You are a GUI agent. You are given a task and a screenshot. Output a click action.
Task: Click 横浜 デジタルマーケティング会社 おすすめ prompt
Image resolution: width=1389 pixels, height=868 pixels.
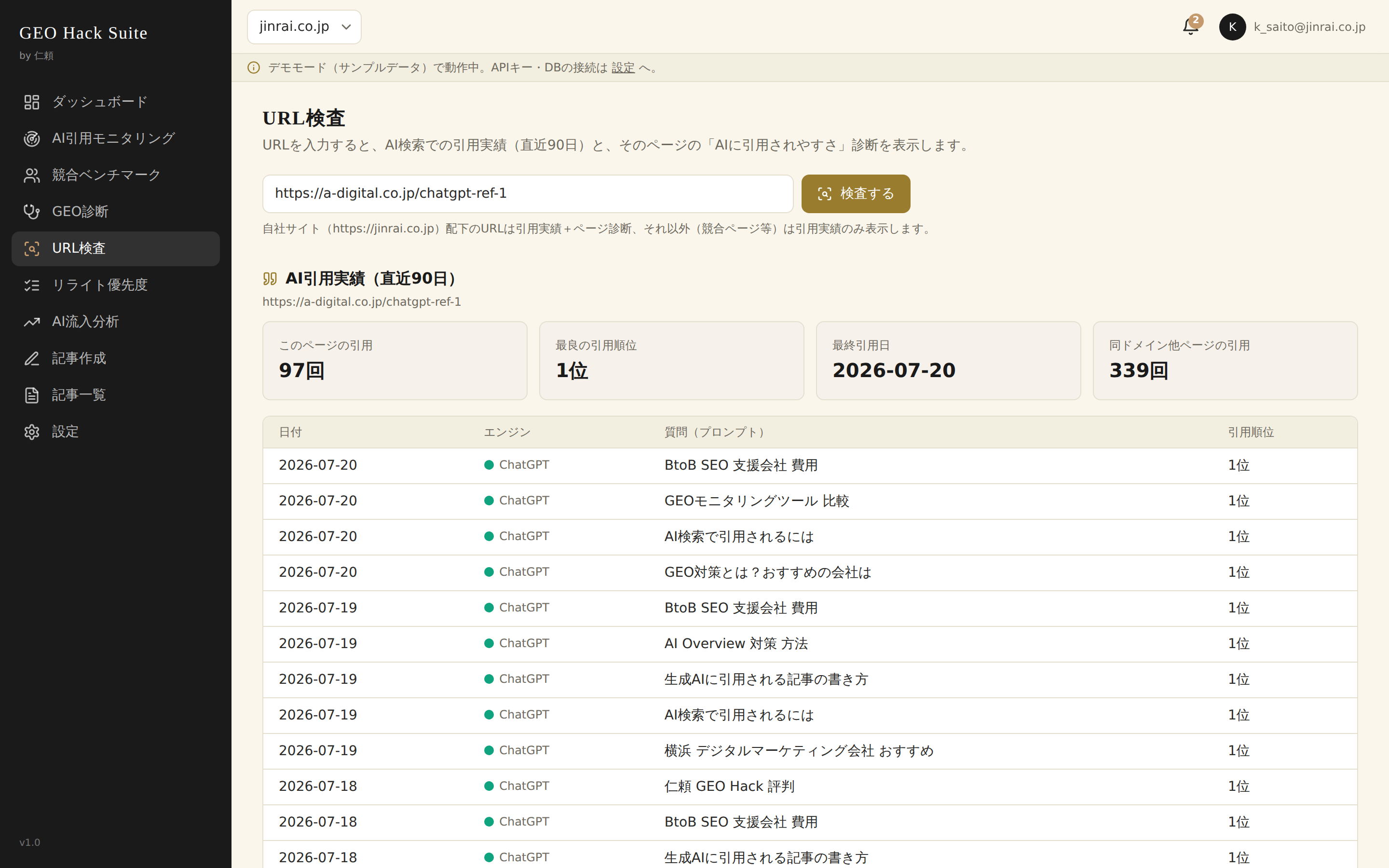pos(798,751)
